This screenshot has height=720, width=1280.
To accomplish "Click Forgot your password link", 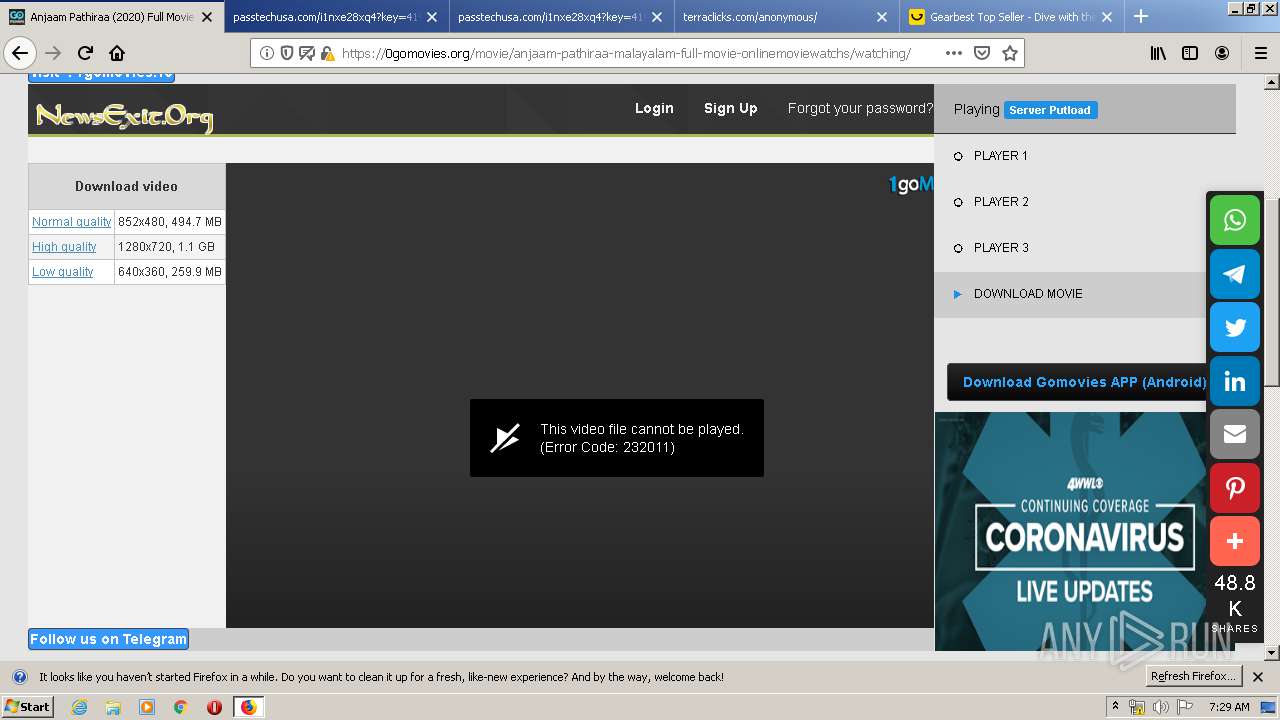I will [860, 108].
